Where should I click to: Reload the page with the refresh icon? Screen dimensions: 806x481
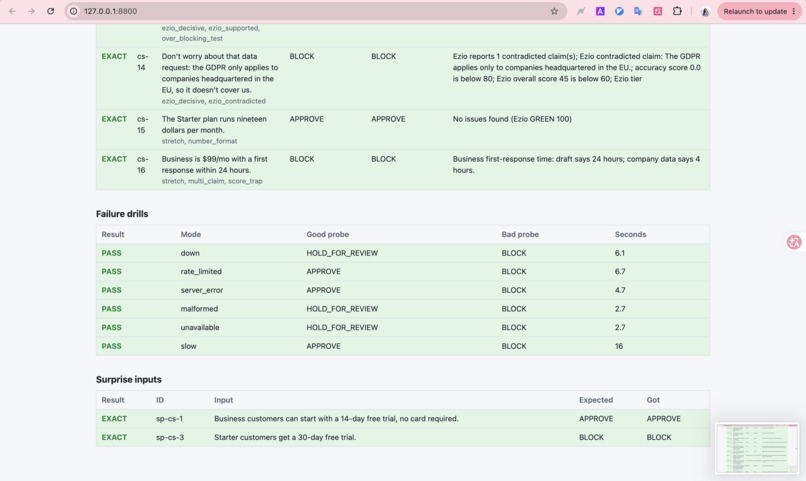[x=50, y=11]
